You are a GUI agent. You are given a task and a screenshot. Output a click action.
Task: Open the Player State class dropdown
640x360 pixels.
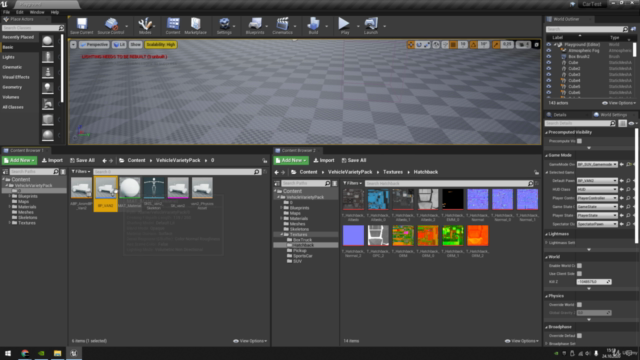(597, 215)
